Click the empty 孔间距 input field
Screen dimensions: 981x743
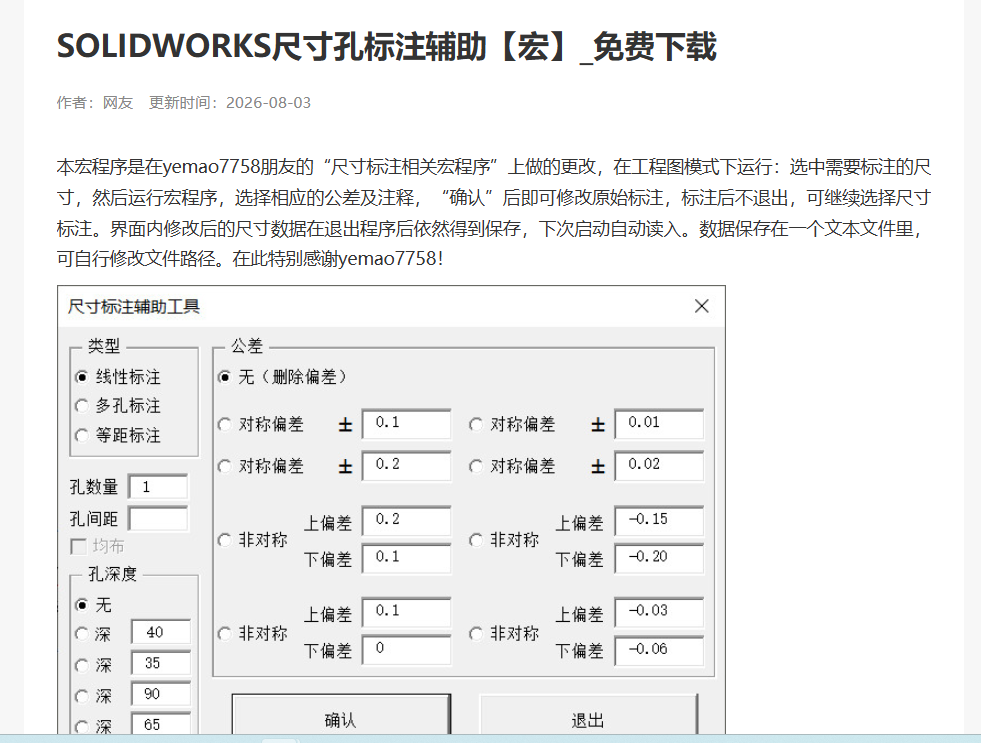click(x=158, y=519)
